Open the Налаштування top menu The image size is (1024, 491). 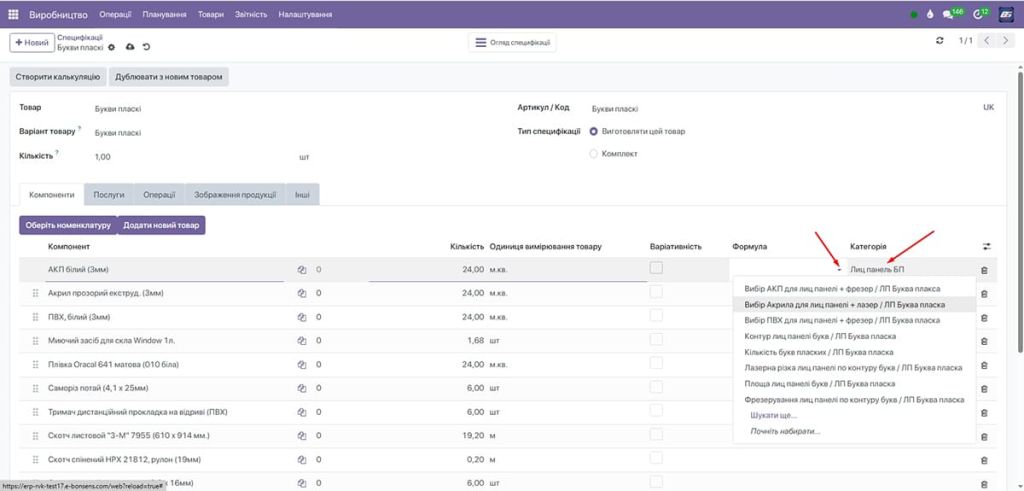tap(305, 14)
